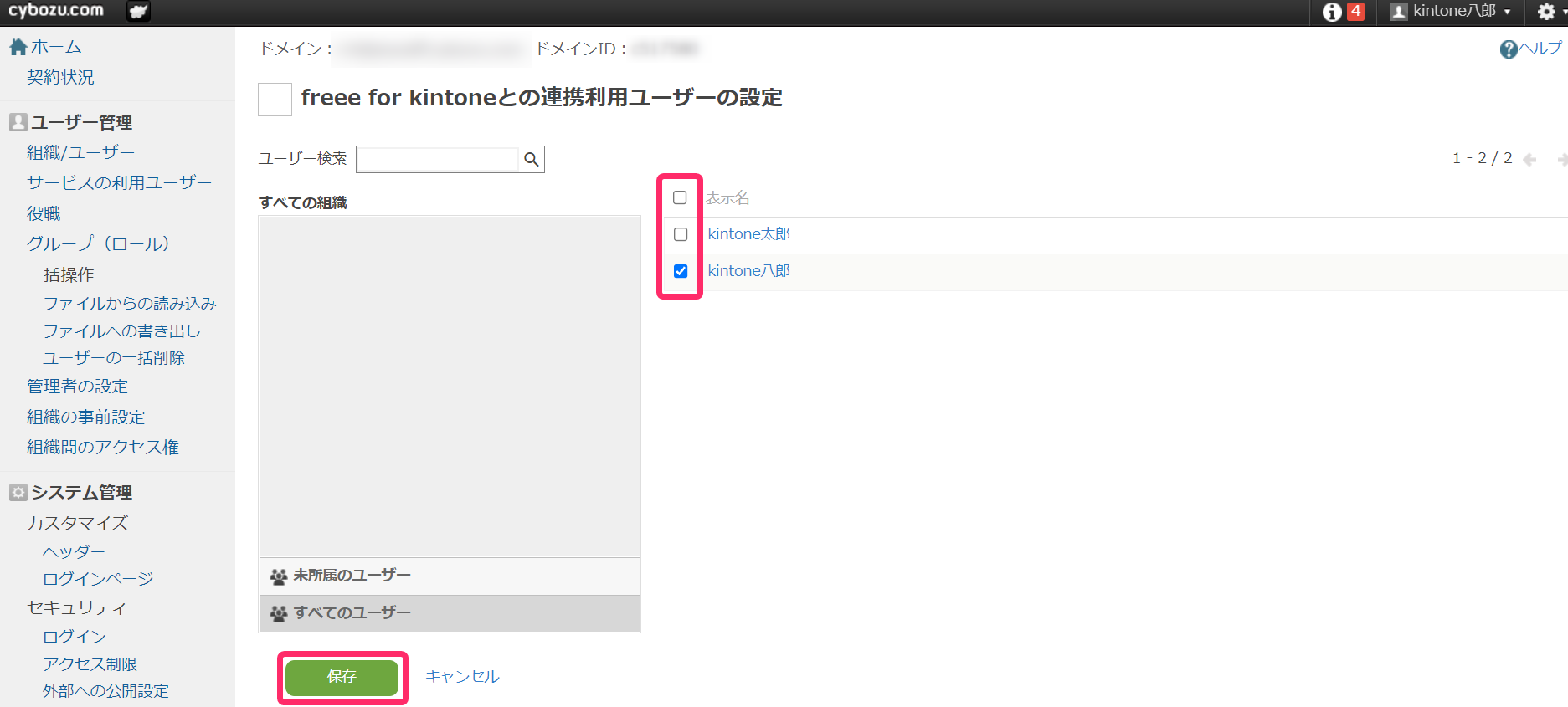Open the gear settings menu

coord(1547,12)
